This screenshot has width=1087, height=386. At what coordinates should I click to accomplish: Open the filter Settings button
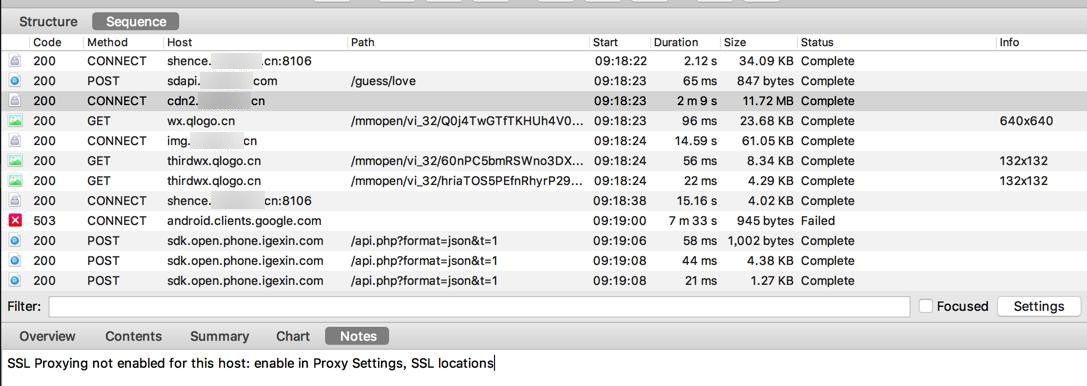1038,306
